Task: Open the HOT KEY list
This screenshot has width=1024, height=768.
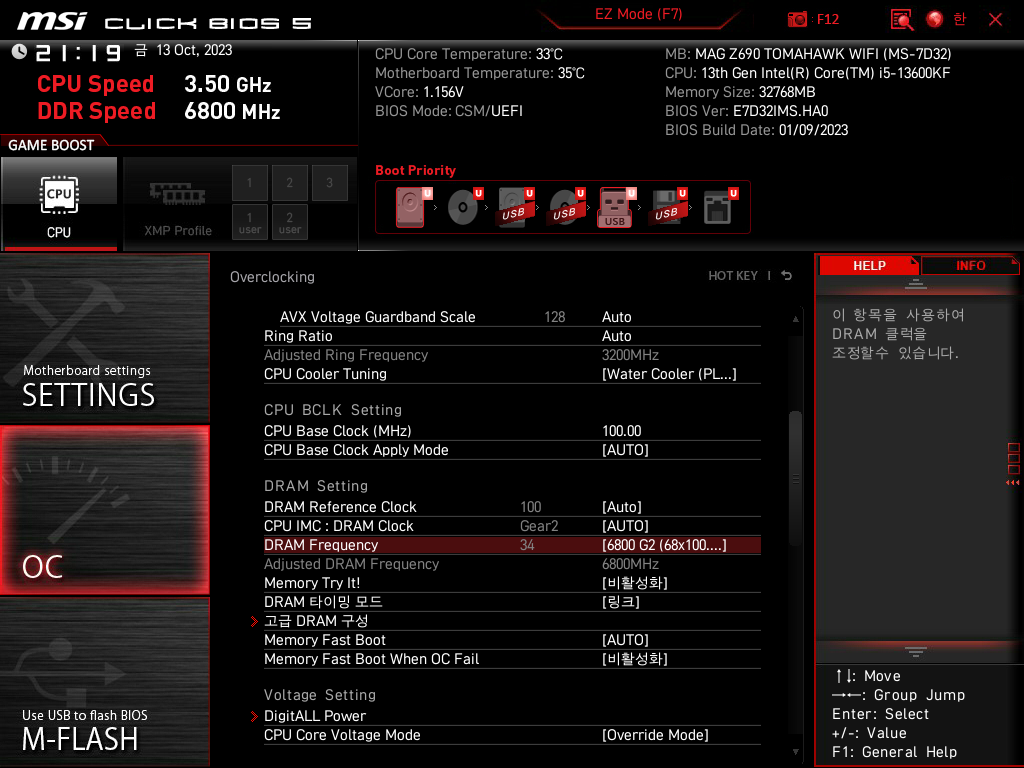Action: pos(733,276)
